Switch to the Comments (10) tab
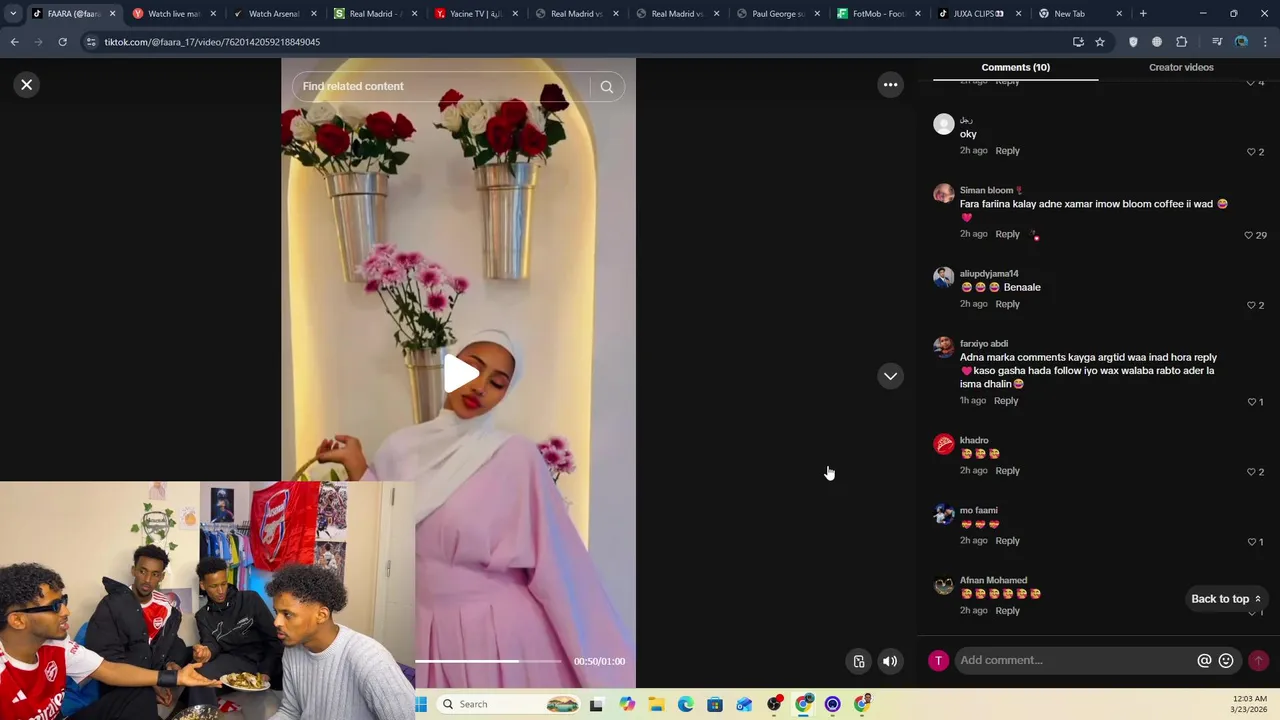Image resolution: width=1280 pixels, height=720 pixels. [x=1015, y=67]
